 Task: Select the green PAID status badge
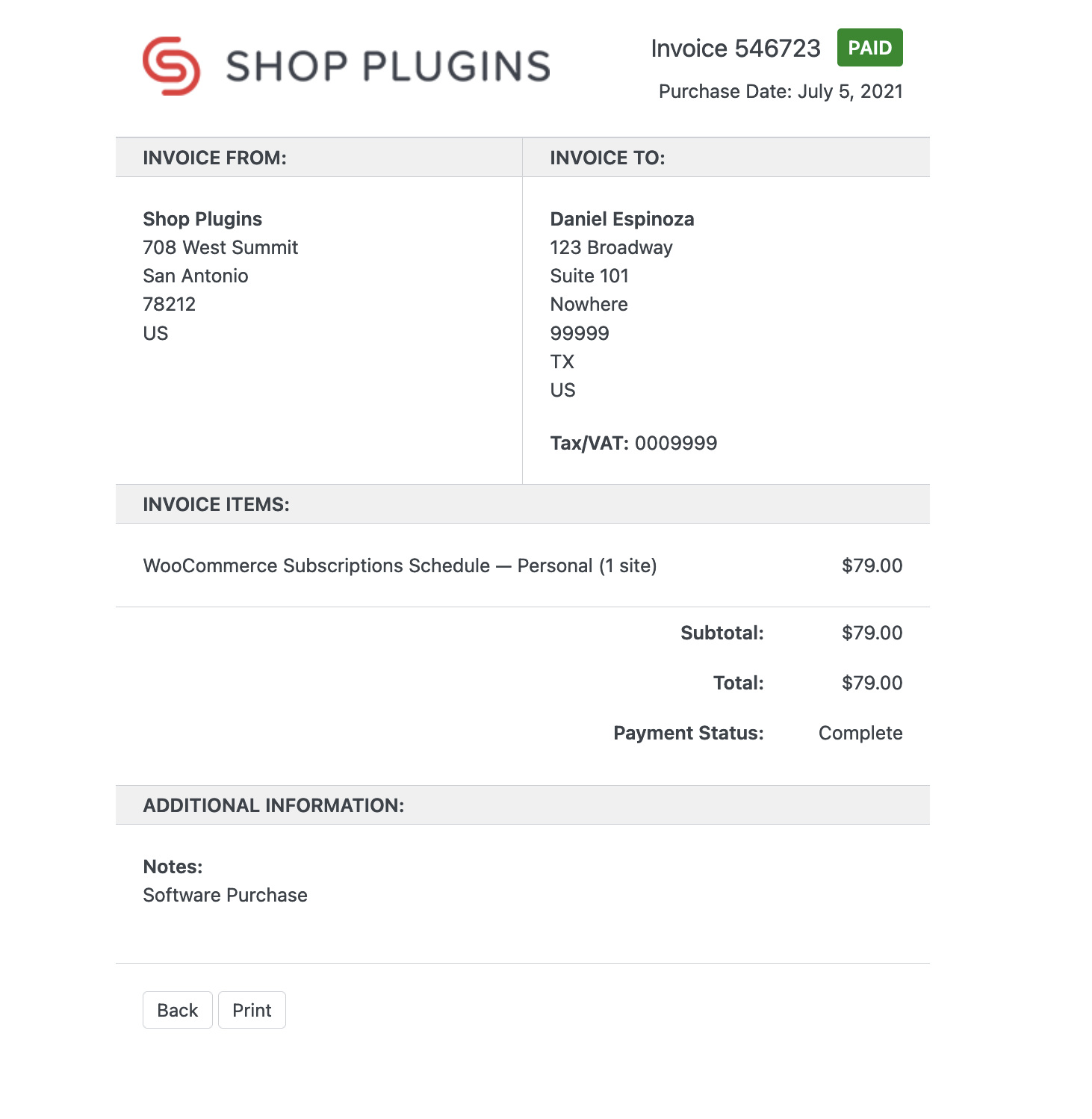[x=869, y=47]
